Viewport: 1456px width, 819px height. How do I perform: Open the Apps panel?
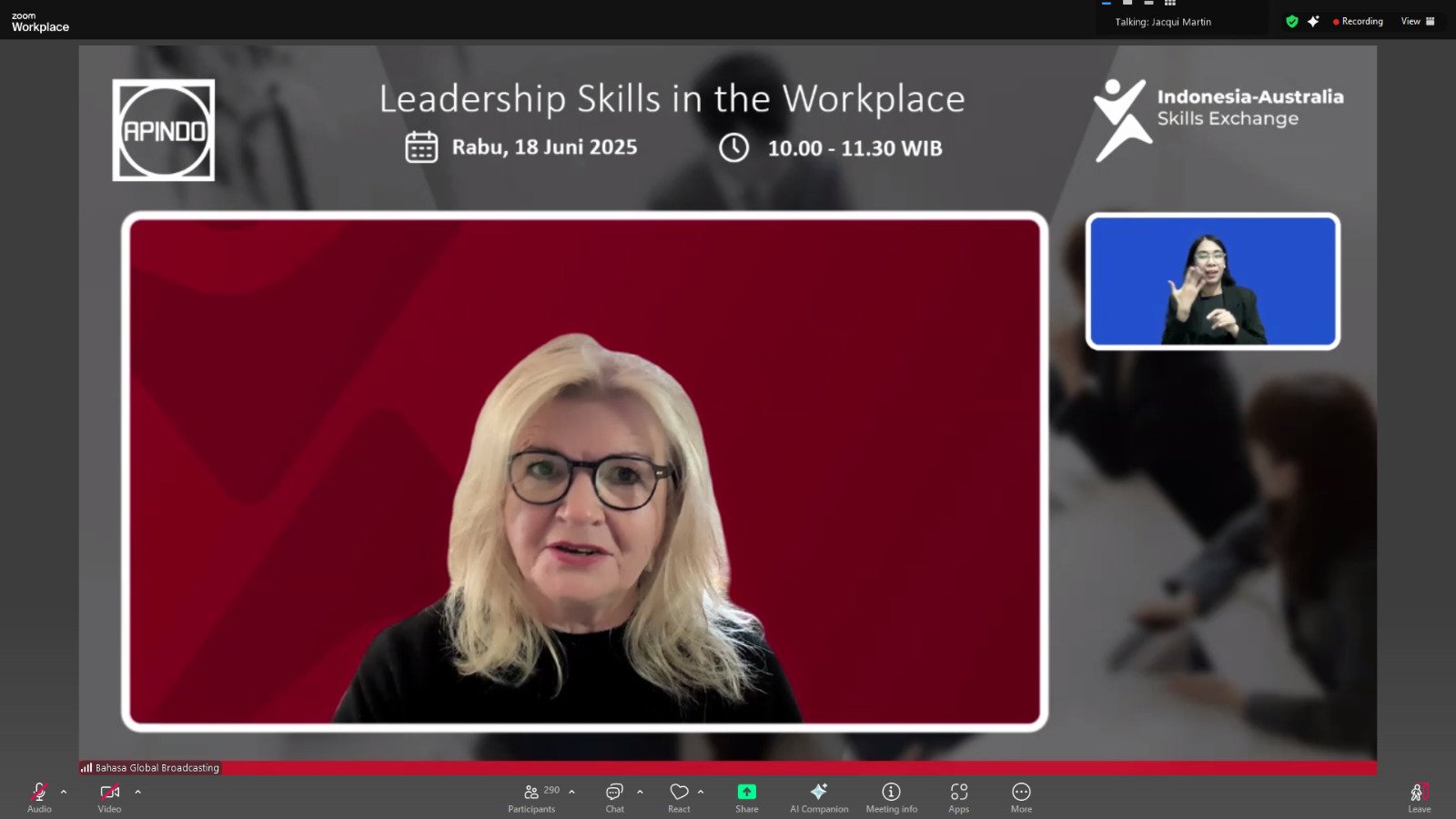[959, 797]
